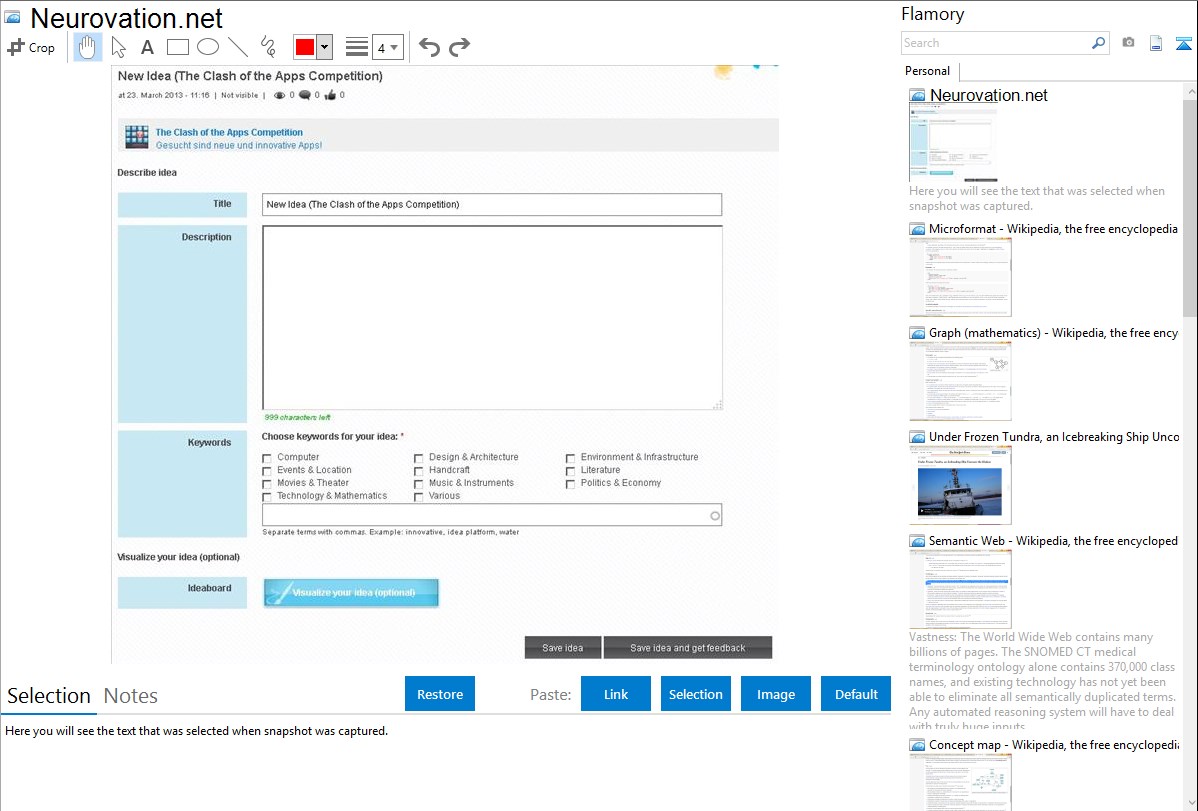This screenshot has width=1198, height=811.
Task: Open the Semantic Web snapshot thumbnail
Action: pyautogui.click(x=960, y=589)
